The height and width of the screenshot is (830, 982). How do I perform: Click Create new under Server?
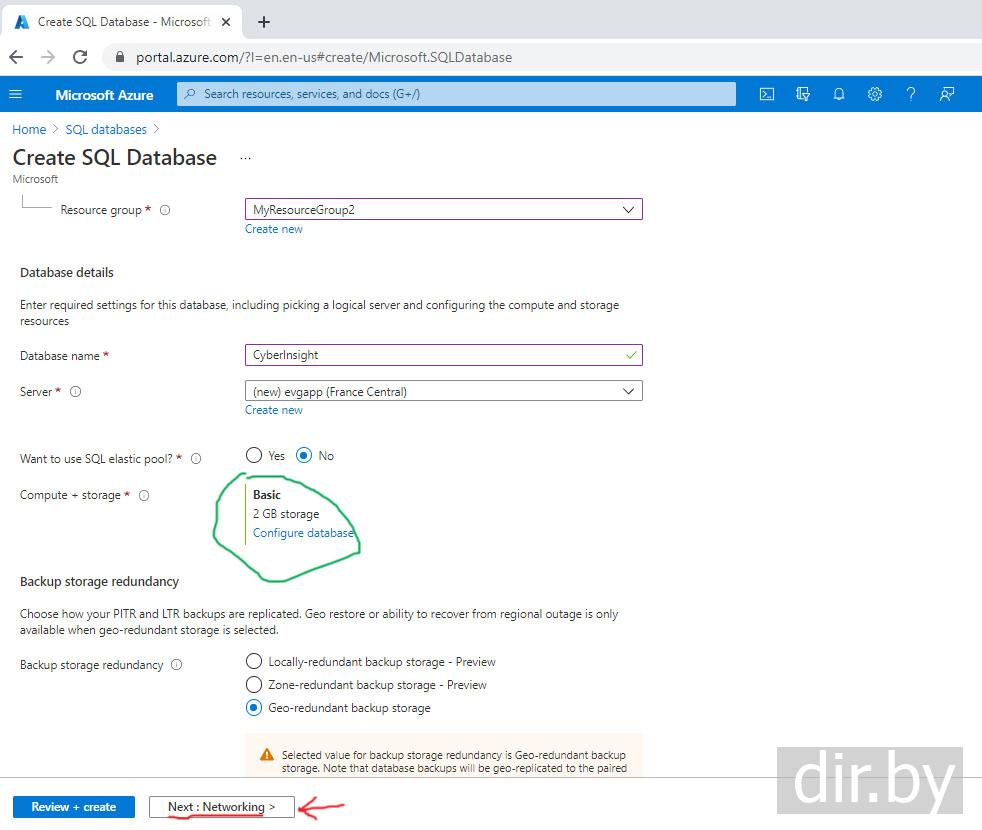[274, 410]
